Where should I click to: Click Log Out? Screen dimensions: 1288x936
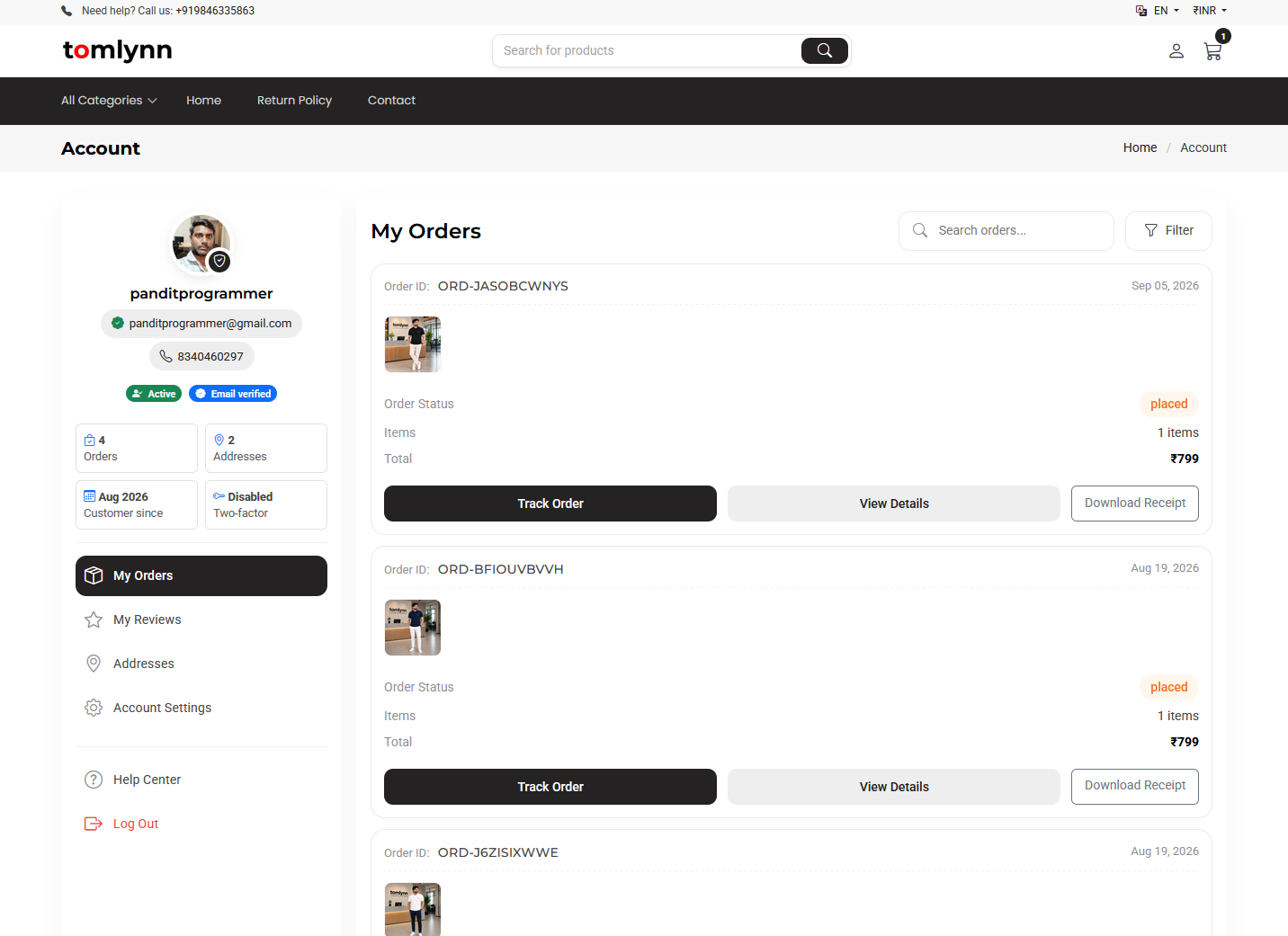[x=201, y=824]
